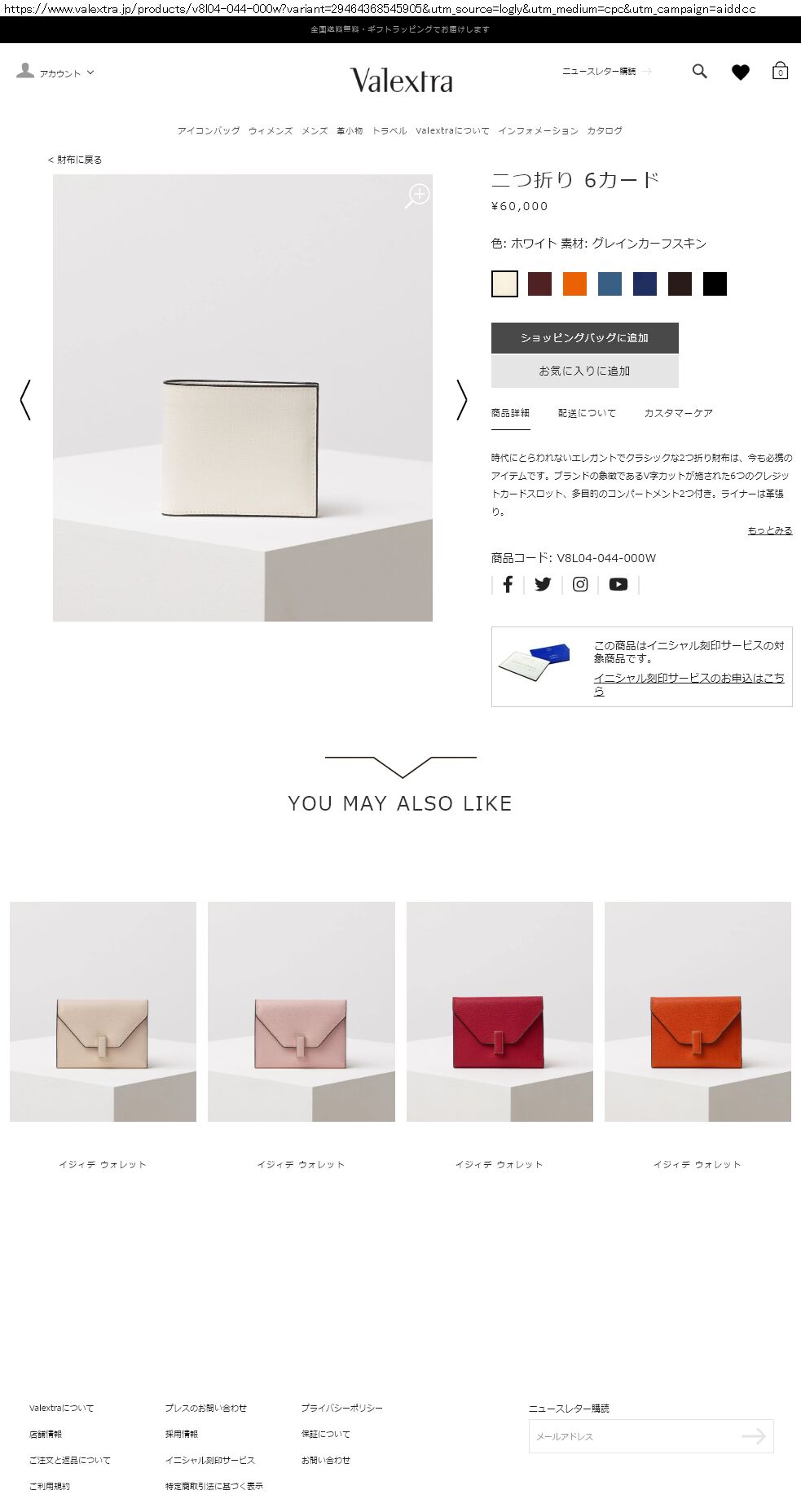801x1512 pixels.
Task: Expand description with もっとみる
Action: [x=770, y=530]
